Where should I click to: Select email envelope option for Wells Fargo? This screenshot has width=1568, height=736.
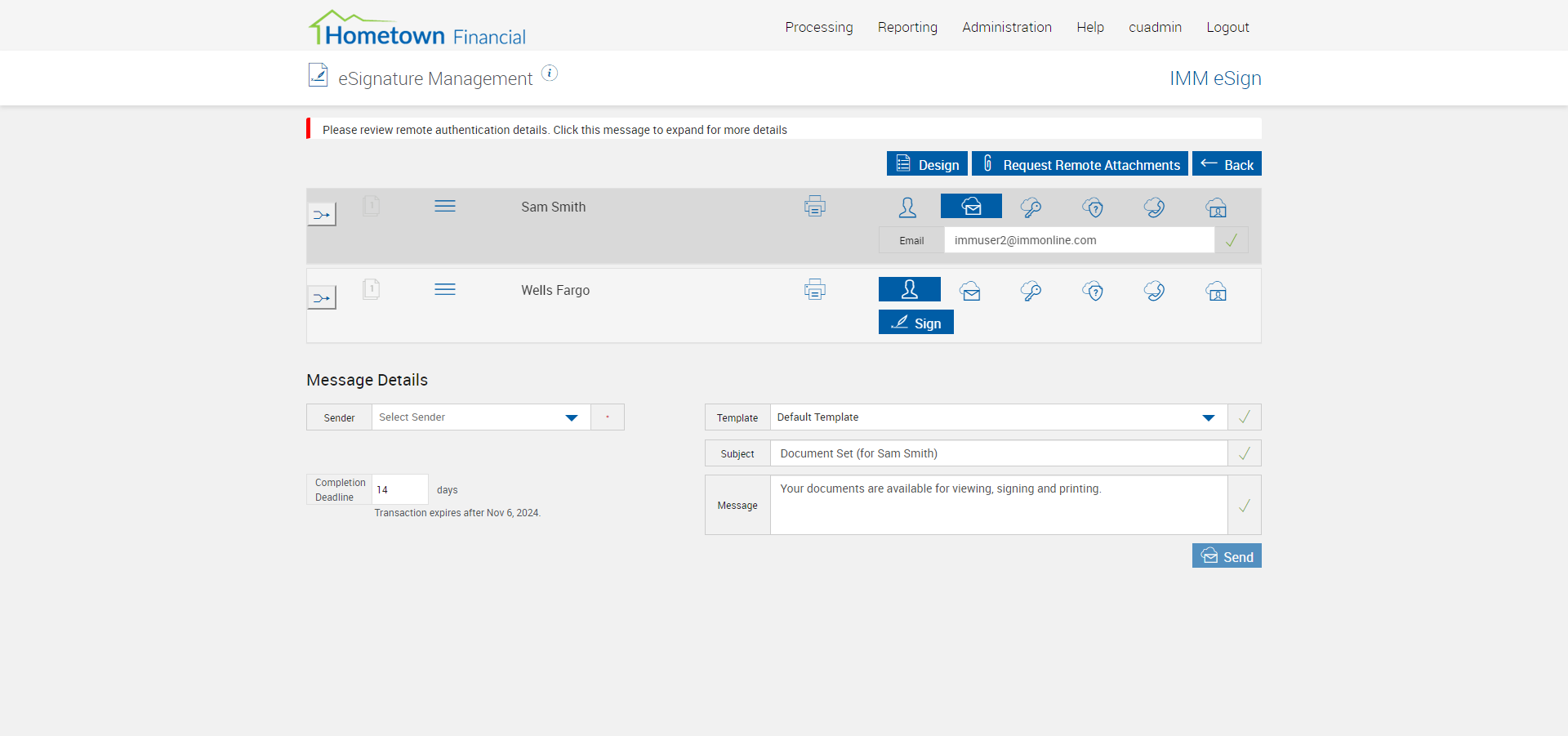pos(970,291)
